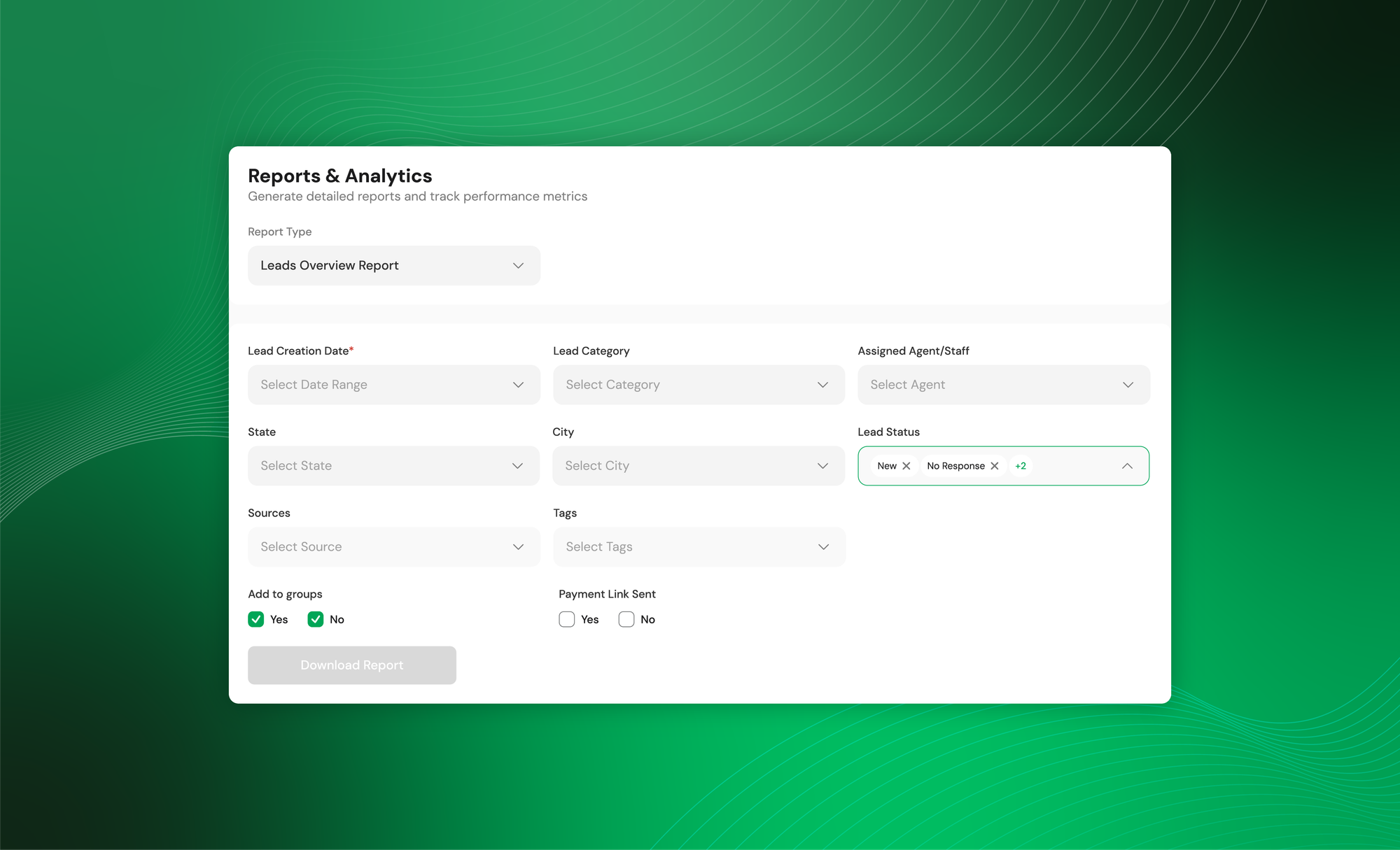Click the Report Type chevron icon
This screenshot has width=1400, height=850.
click(x=518, y=265)
